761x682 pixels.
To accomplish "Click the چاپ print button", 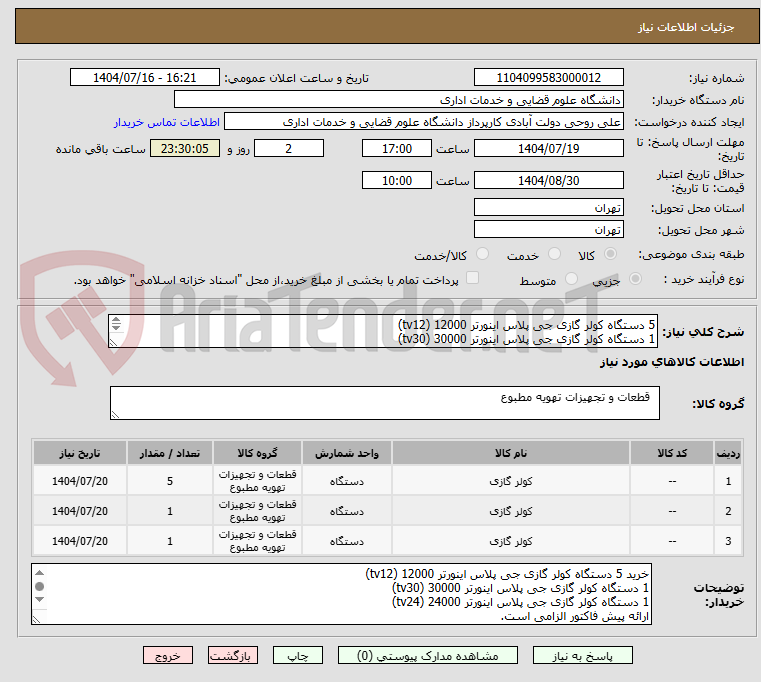I will pos(298,655).
